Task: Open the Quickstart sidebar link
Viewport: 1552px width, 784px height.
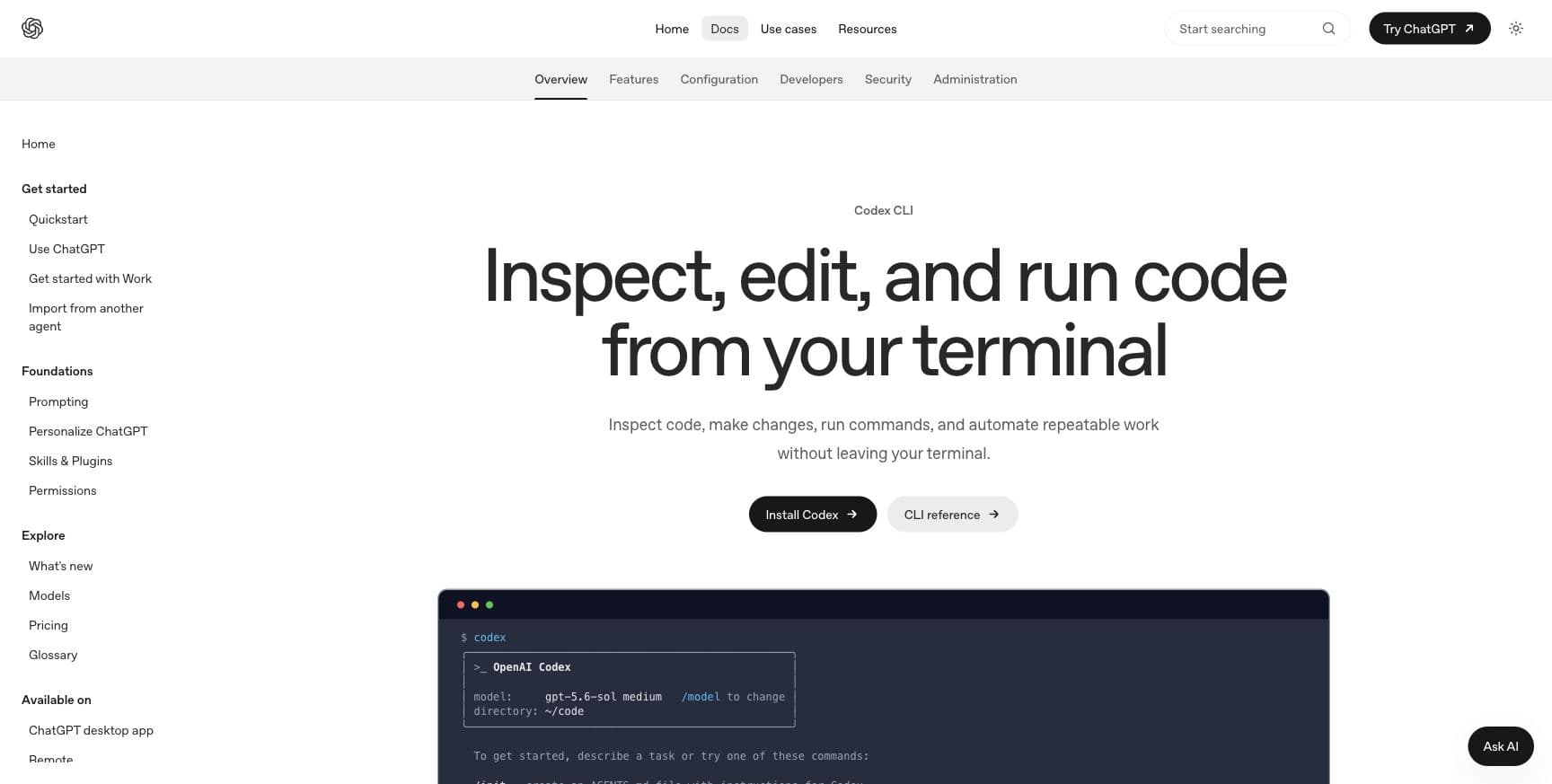Action: tap(58, 219)
